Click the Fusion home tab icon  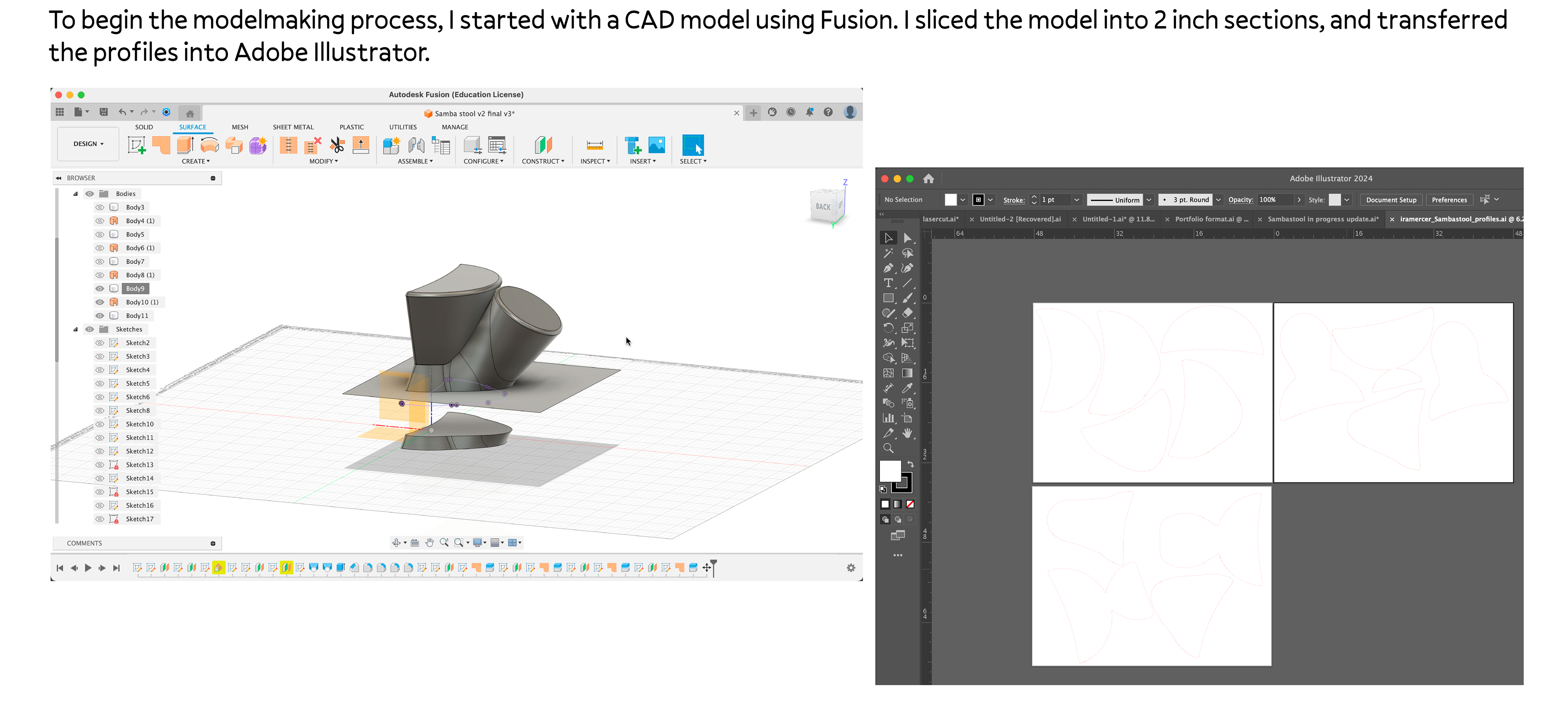(190, 113)
